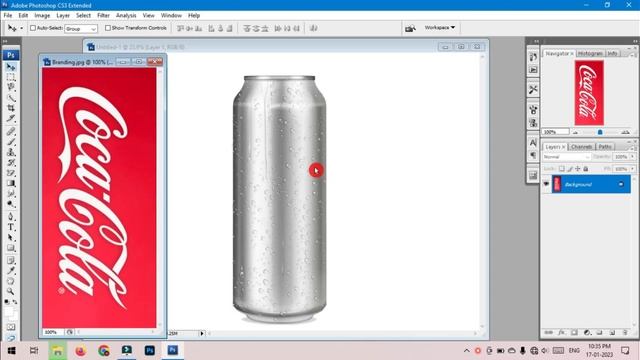Hide the Background layer eye icon
Image resolution: width=640 pixels, height=360 pixels.
(546, 184)
